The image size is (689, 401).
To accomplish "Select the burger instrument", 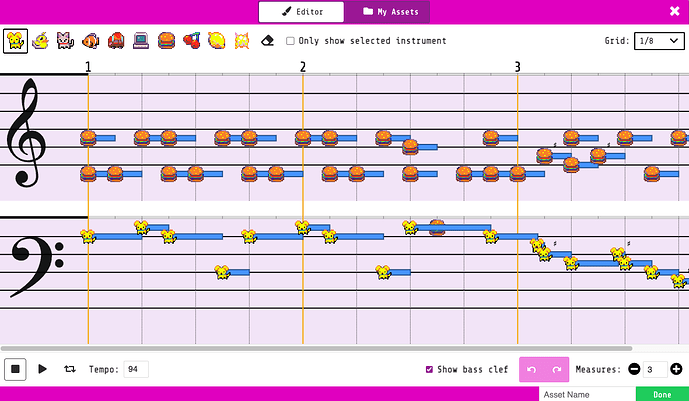I will (x=167, y=41).
